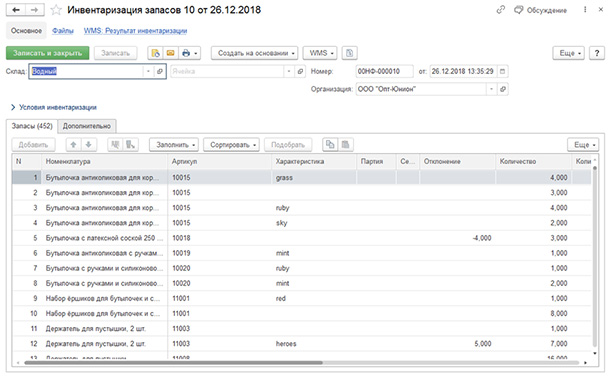Click the Записать и закрыть button
Viewport: 608px width, 376px height.
point(47,53)
